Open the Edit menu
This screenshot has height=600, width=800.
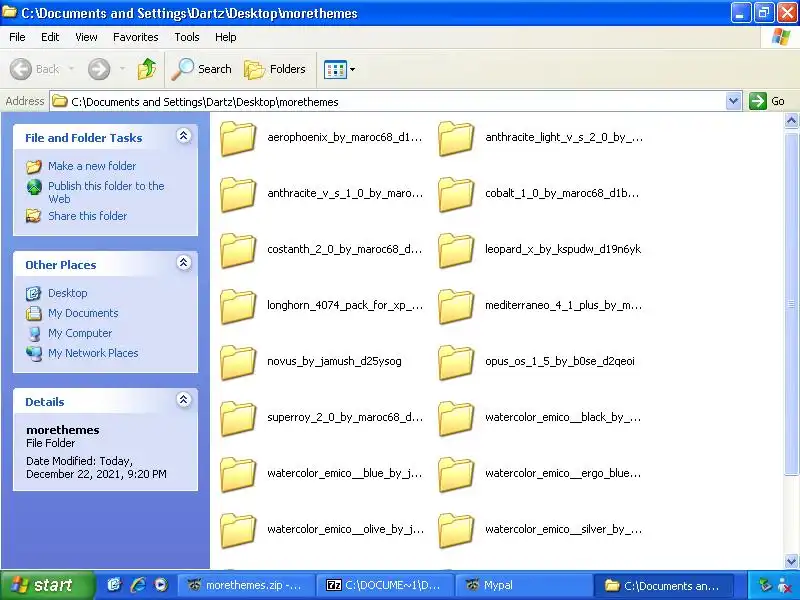pyautogui.click(x=50, y=37)
